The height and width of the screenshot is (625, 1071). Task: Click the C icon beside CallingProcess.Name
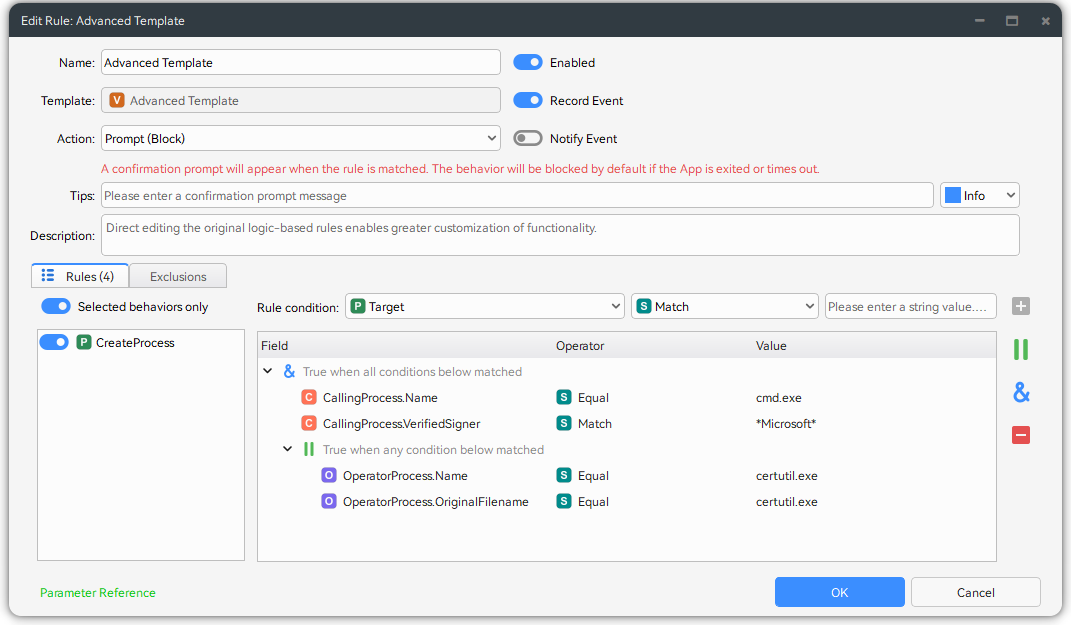pyautogui.click(x=309, y=398)
